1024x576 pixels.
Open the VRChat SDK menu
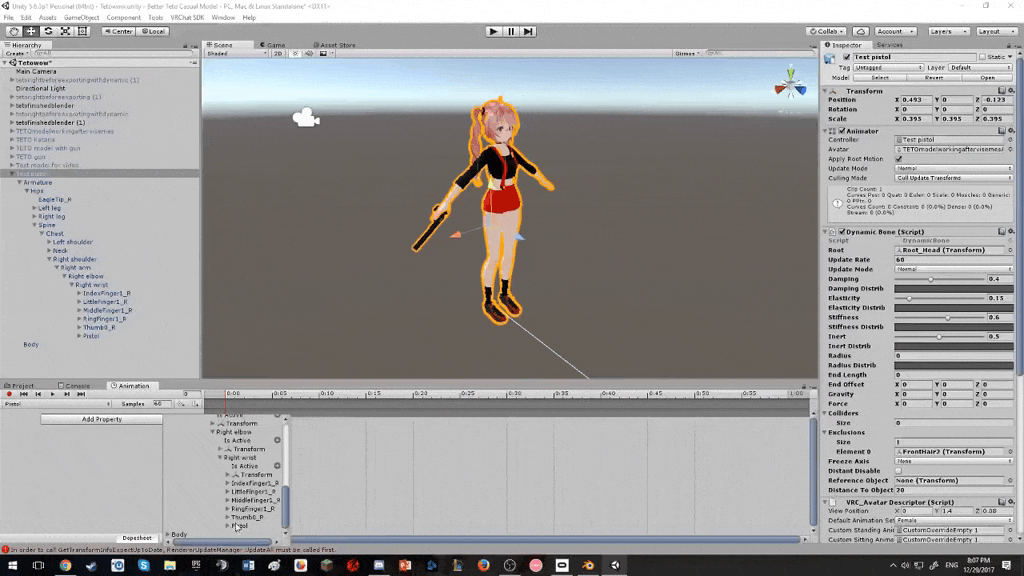point(189,17)
